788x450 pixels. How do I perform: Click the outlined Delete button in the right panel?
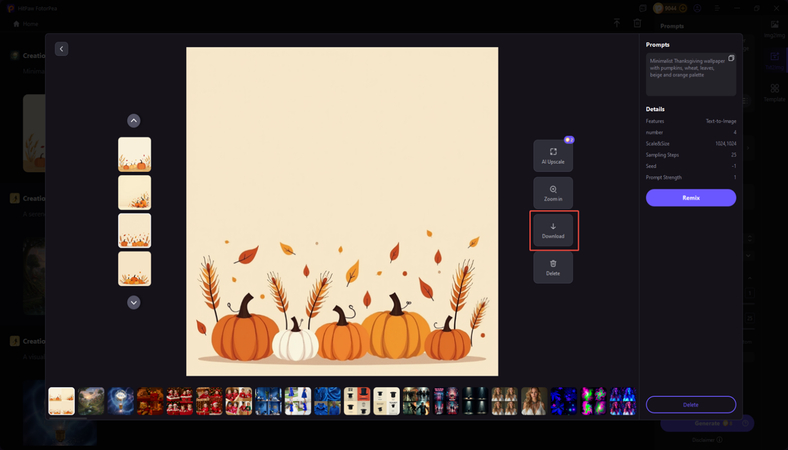coord(690,404)
